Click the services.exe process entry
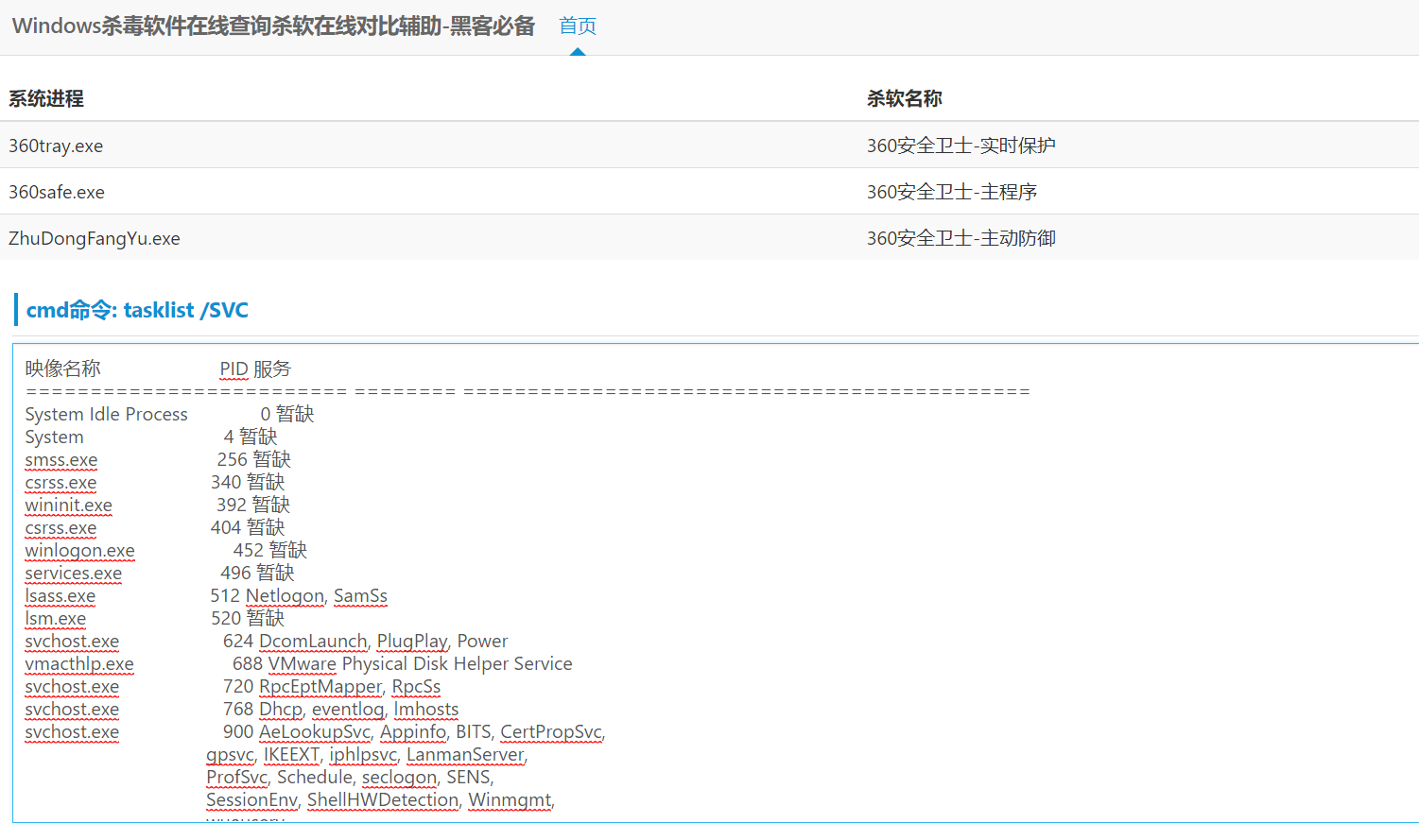The width and height of the screenshot is (1419, 840). (x=73, y=573)
